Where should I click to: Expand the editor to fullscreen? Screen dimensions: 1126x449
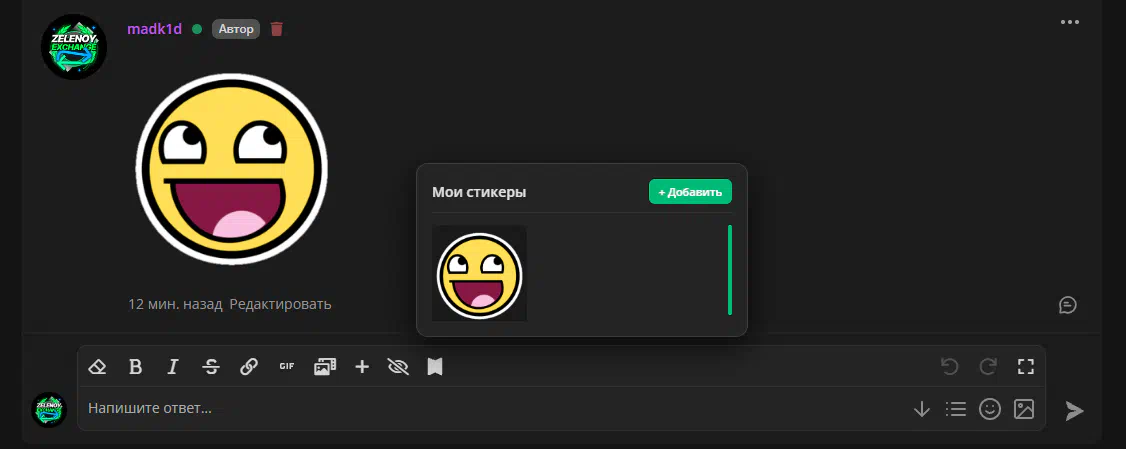pos(1025,367)
